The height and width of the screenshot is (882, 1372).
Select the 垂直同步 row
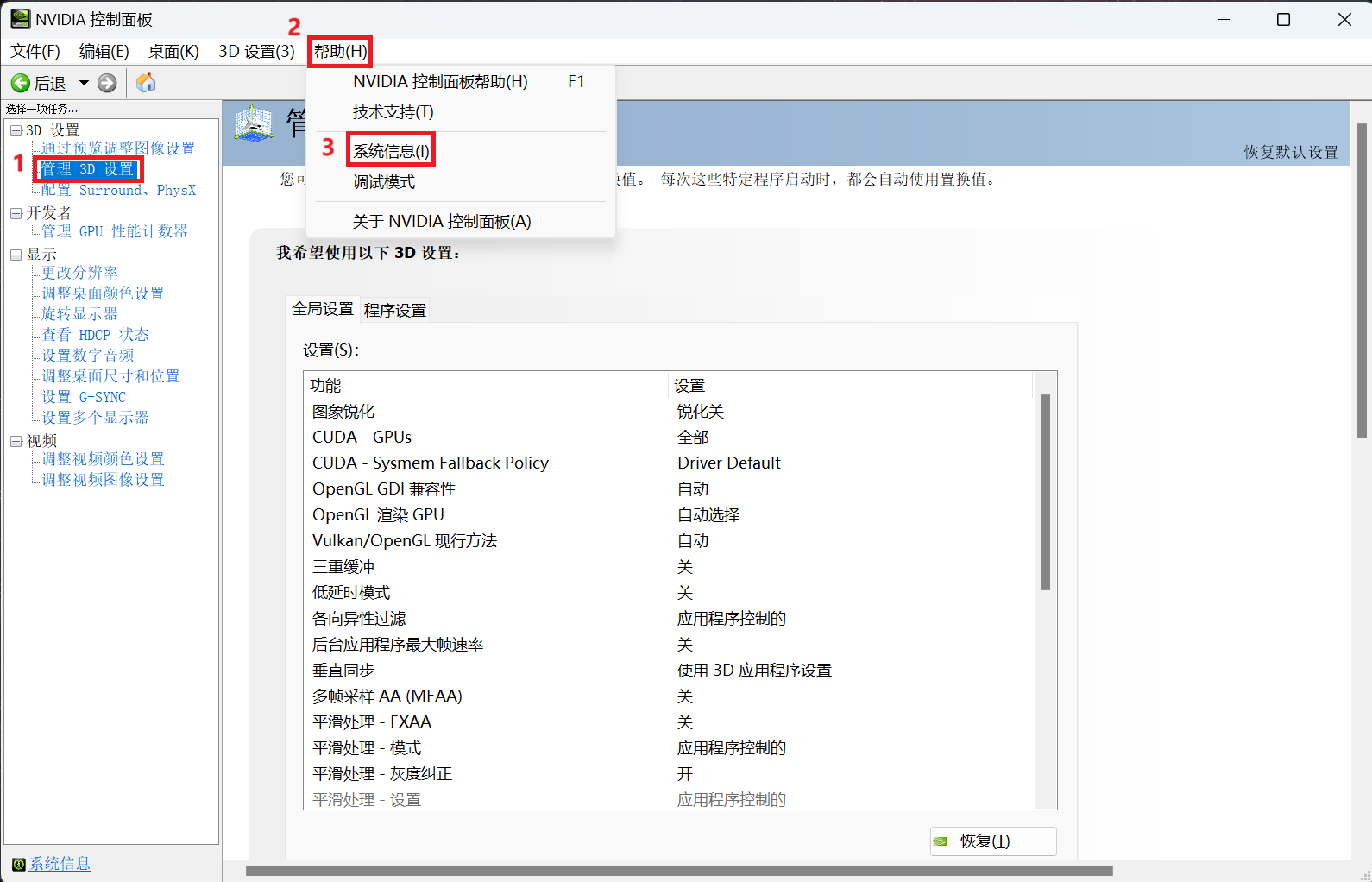coord(669,671)
